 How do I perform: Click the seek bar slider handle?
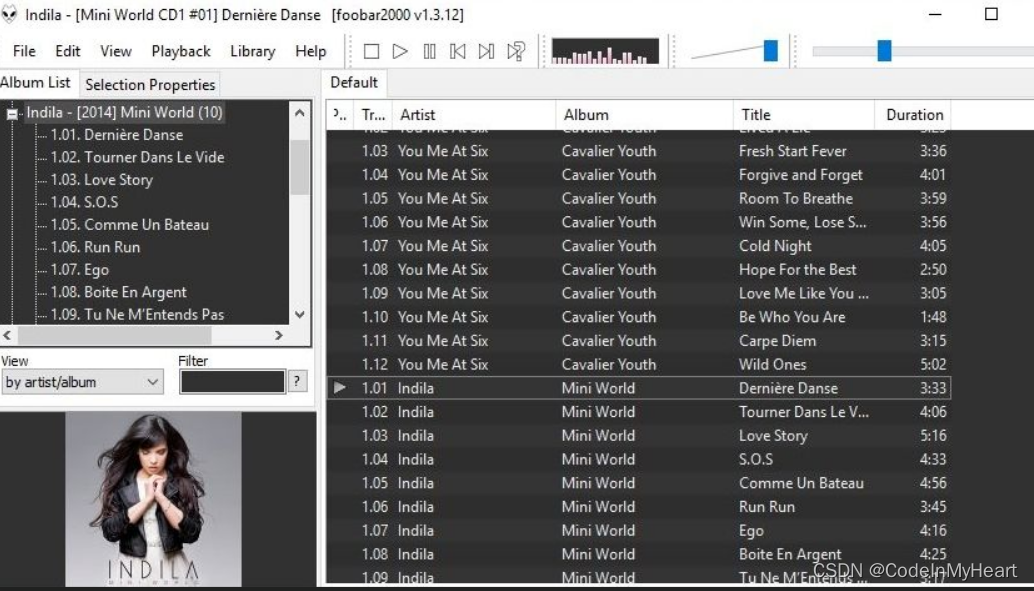tap(884, 51)
